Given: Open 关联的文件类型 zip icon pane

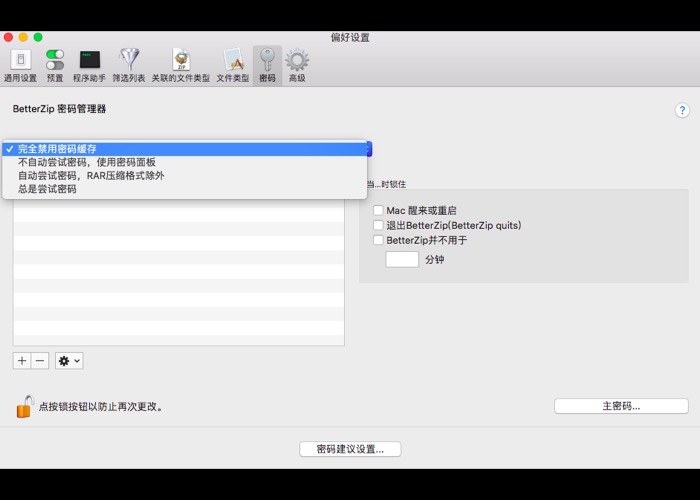Looking at the screenshot, I should (181, 64).
